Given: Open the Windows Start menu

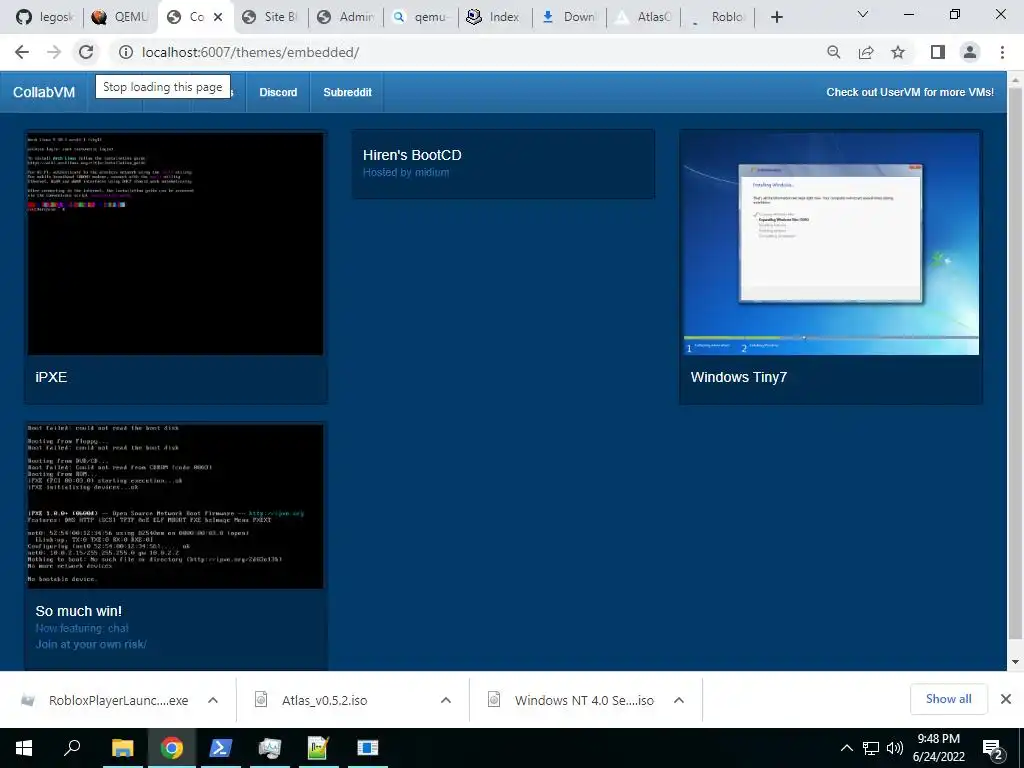Looking at the screenshot, I should point(24,748).
